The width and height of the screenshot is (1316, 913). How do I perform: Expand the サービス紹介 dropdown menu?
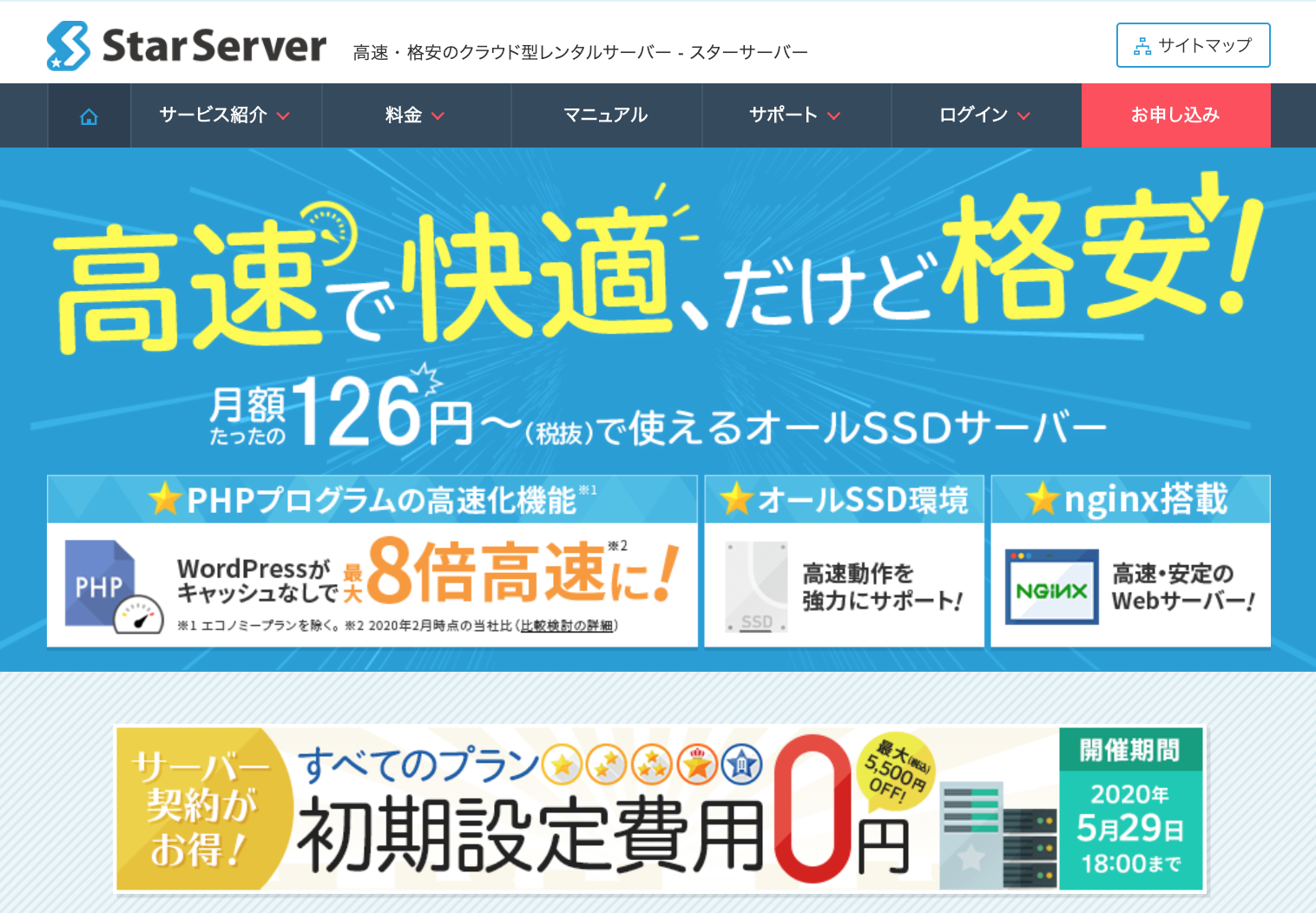click(225, 115)
